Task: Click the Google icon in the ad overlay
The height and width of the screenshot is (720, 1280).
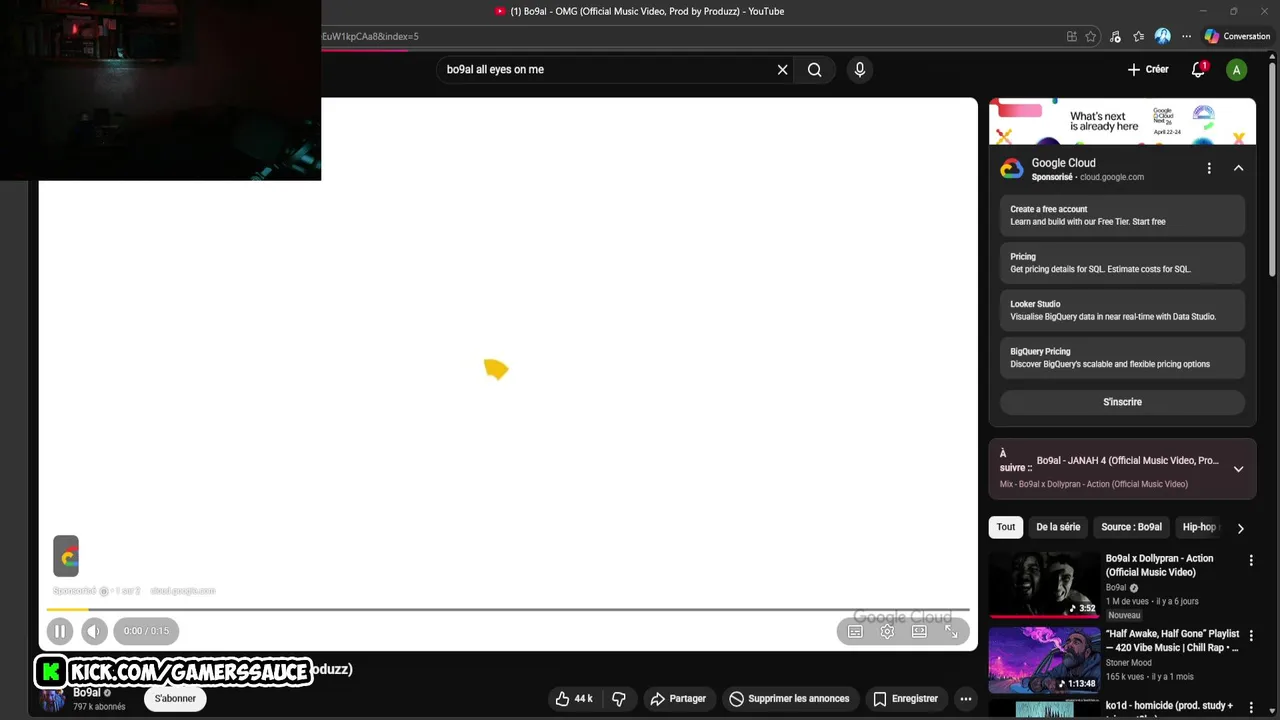Action: [66, 556]
